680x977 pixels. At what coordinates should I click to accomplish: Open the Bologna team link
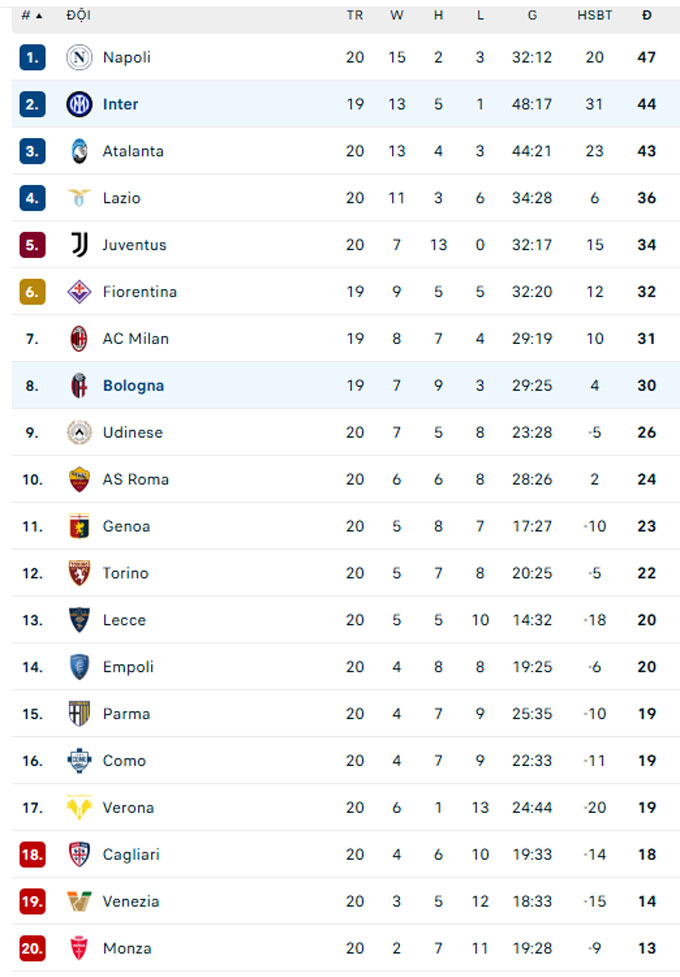click(133, 386)
